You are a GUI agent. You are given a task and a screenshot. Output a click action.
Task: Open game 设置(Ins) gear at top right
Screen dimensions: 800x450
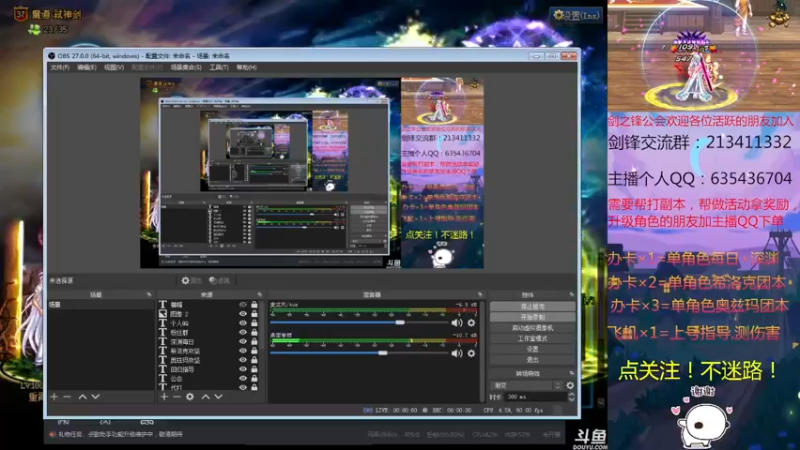[576, 15]
